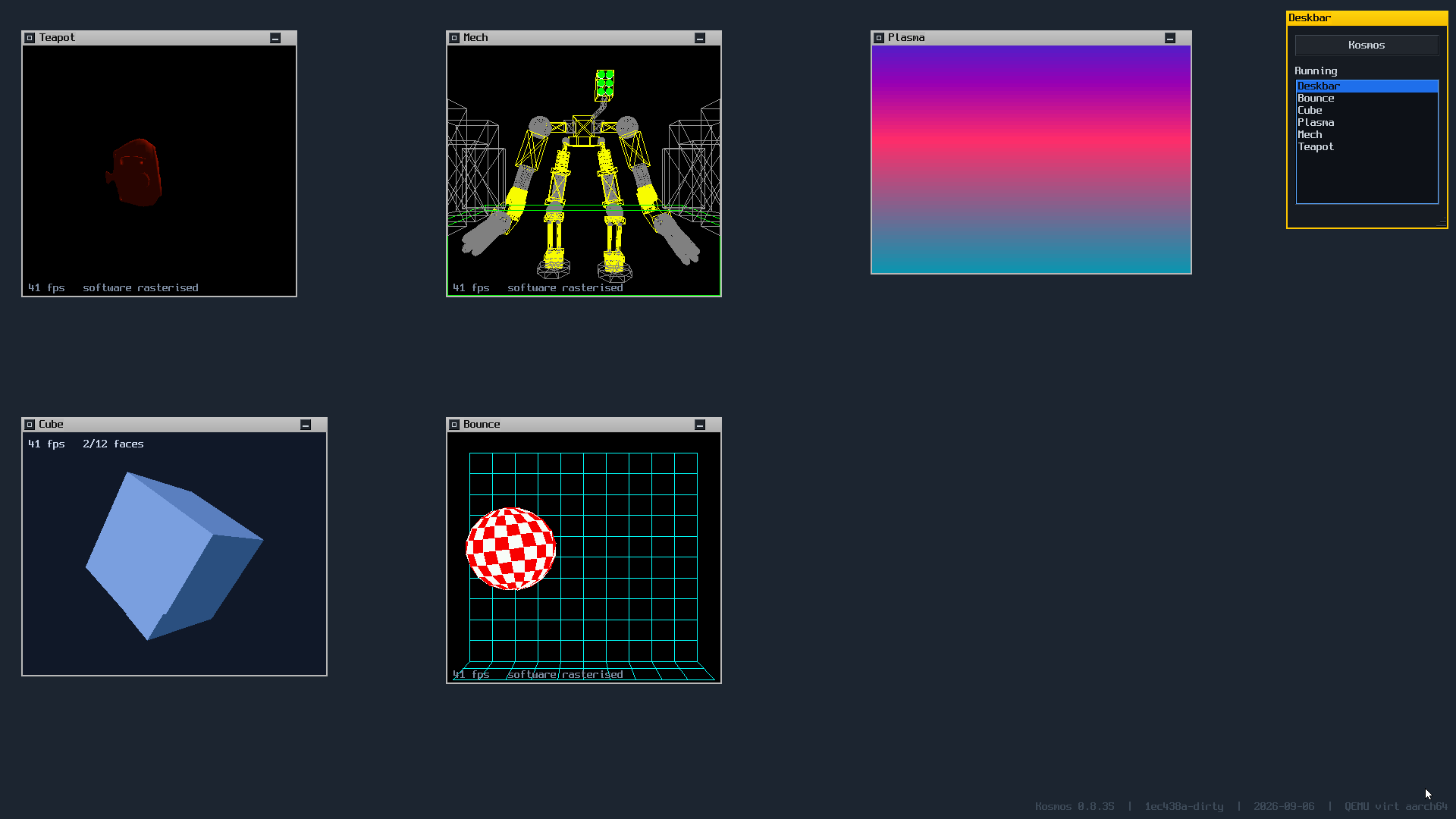Click the green head of the mech robot
This screenshot has width=1456, height=819.
click(604, 84)
